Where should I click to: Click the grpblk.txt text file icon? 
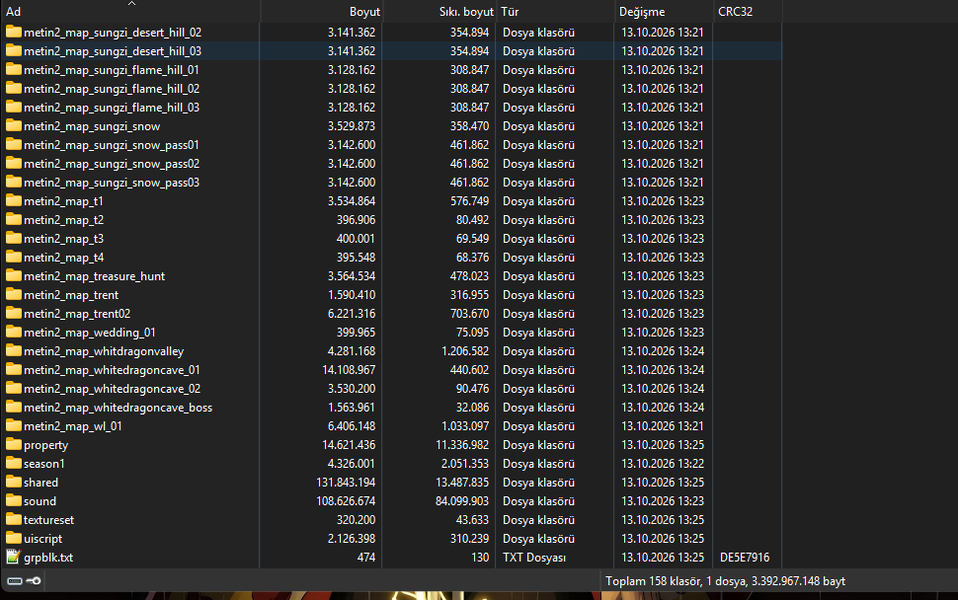13,557
